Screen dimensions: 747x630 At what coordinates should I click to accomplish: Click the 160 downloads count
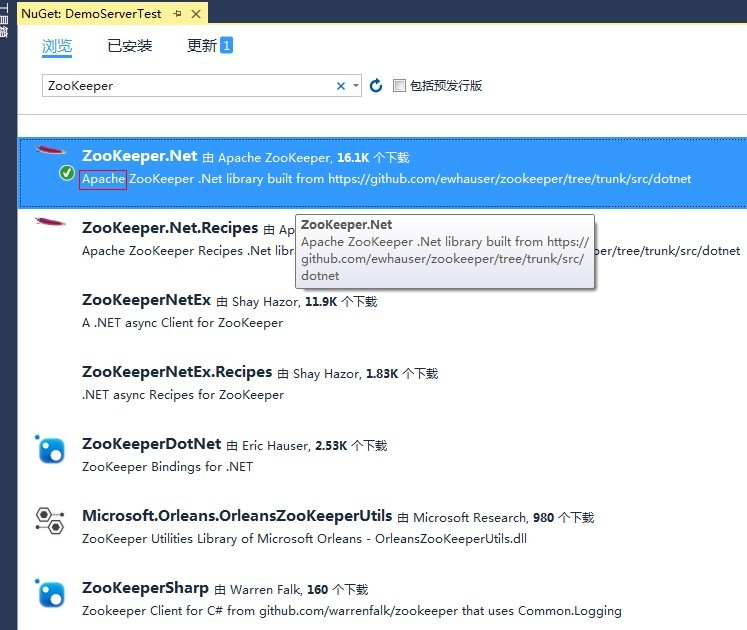pyautogui.click(x=317, y=589)
